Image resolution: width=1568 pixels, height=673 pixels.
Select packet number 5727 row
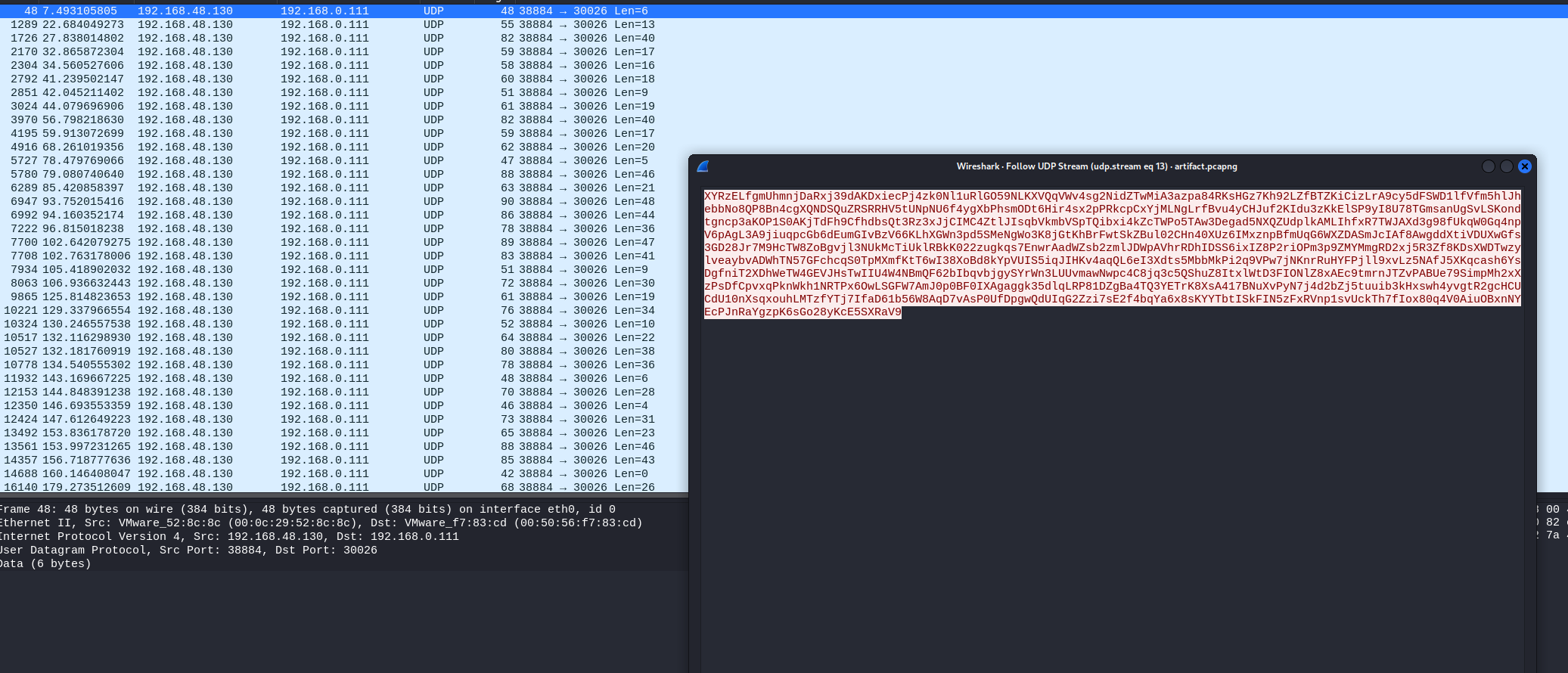click(344, 161)
